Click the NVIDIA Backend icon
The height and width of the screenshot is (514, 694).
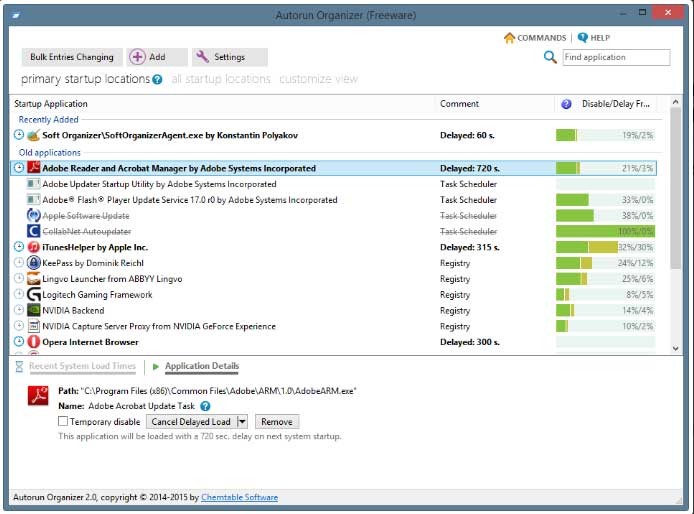[34, 311]
